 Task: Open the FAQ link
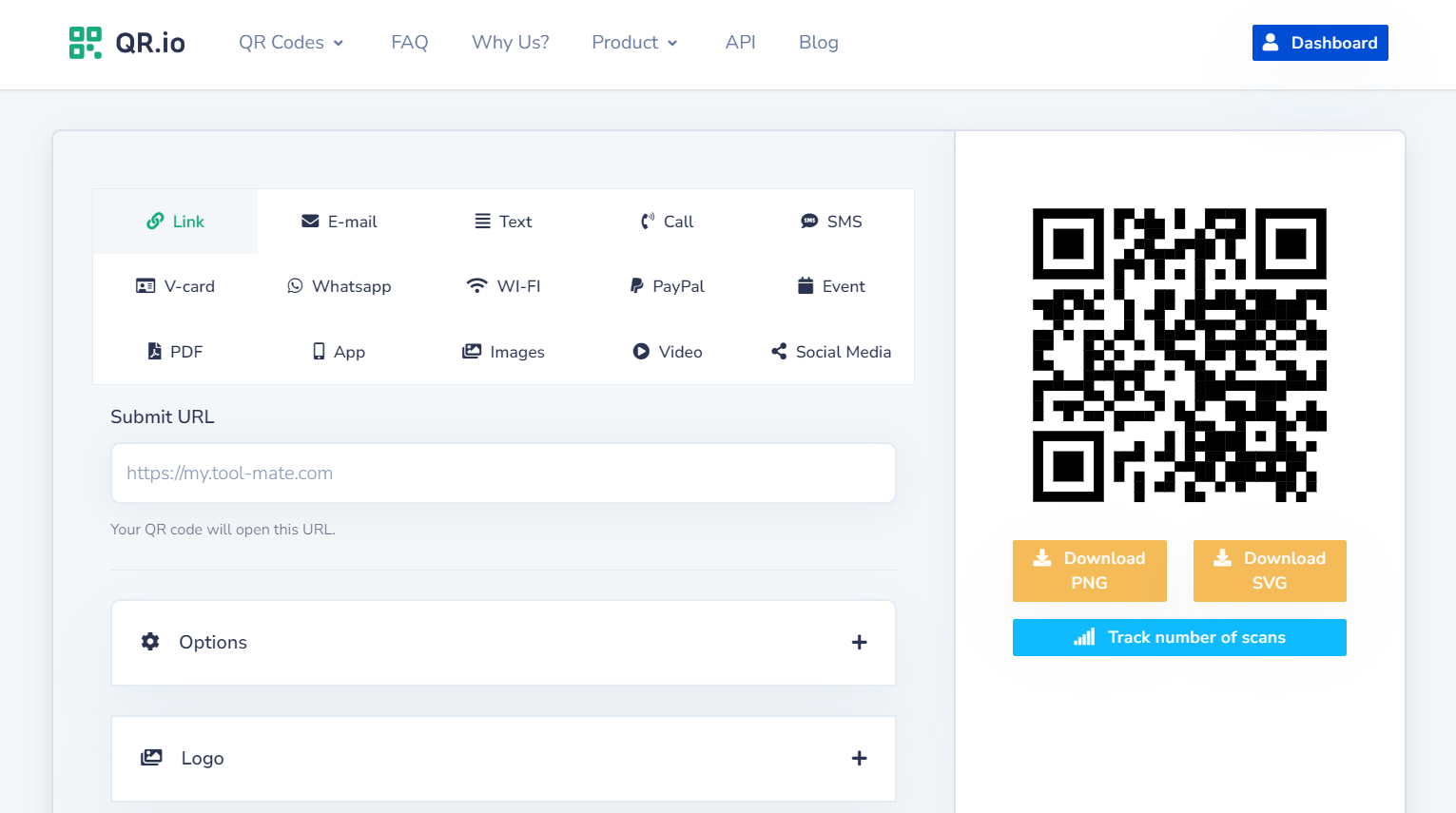[409, 42]
